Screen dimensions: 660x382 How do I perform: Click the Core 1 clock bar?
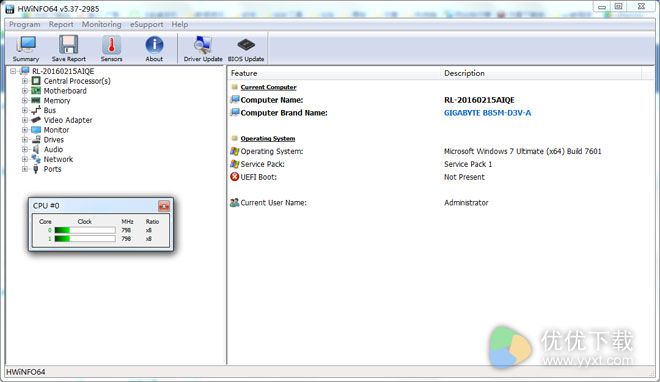pyautogui.click(x=85, y=239)
